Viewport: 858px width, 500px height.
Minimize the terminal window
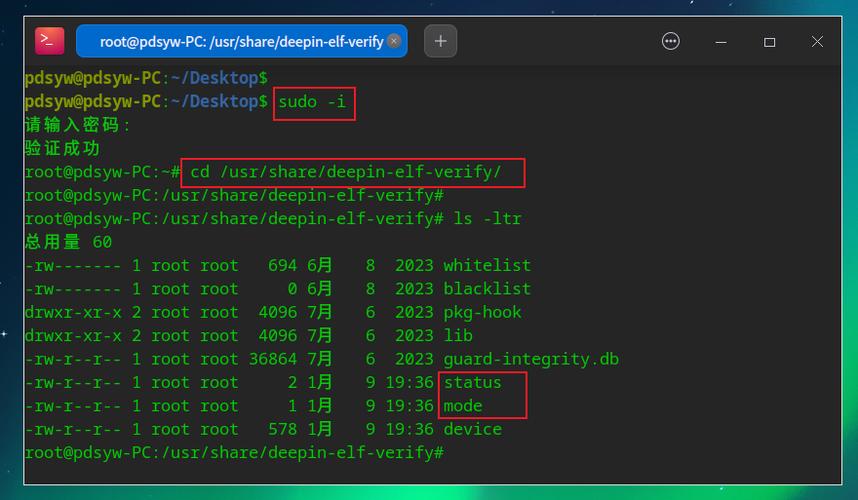point(721,42)
